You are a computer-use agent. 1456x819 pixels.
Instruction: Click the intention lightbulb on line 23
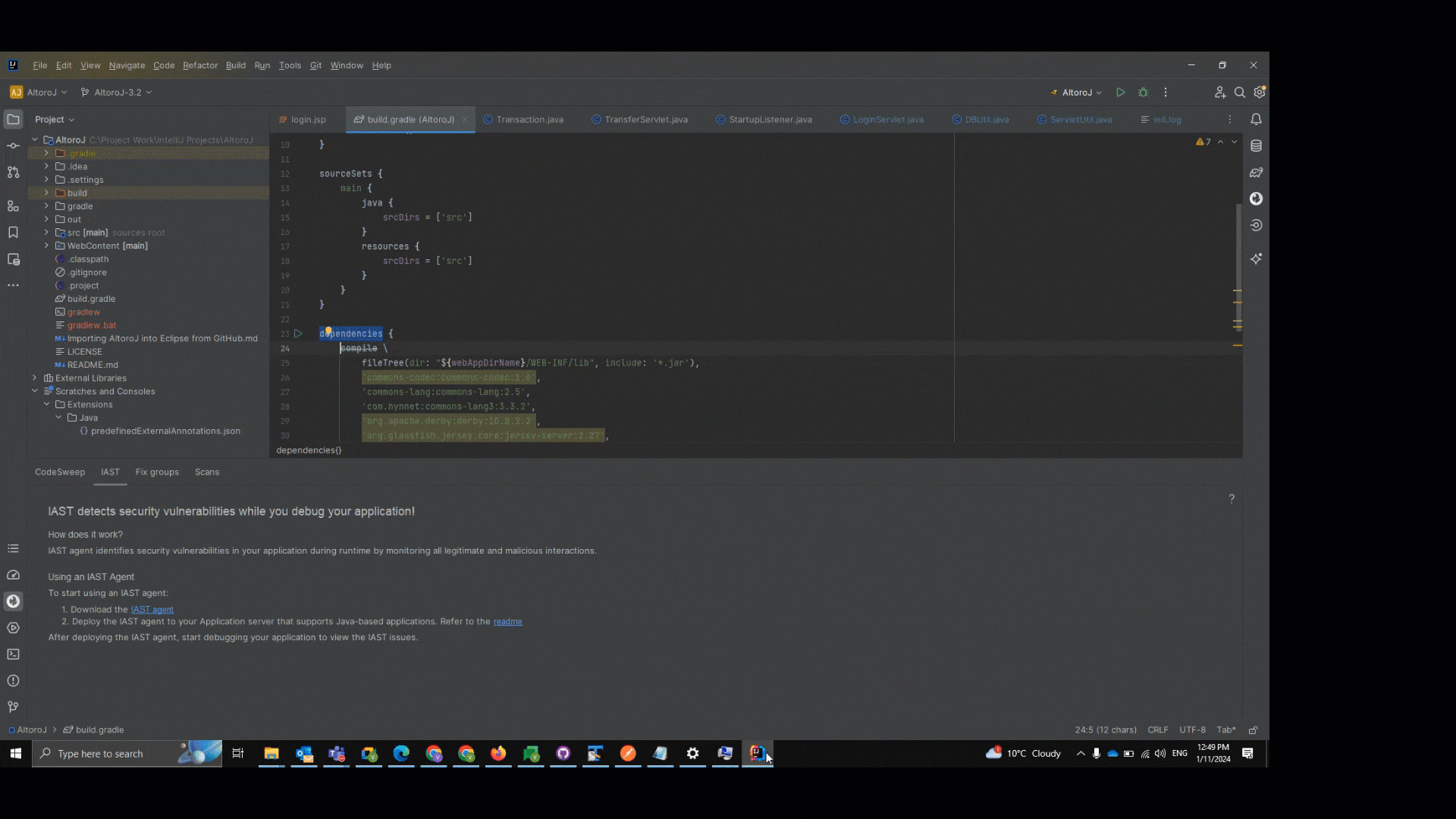point(328,331)
